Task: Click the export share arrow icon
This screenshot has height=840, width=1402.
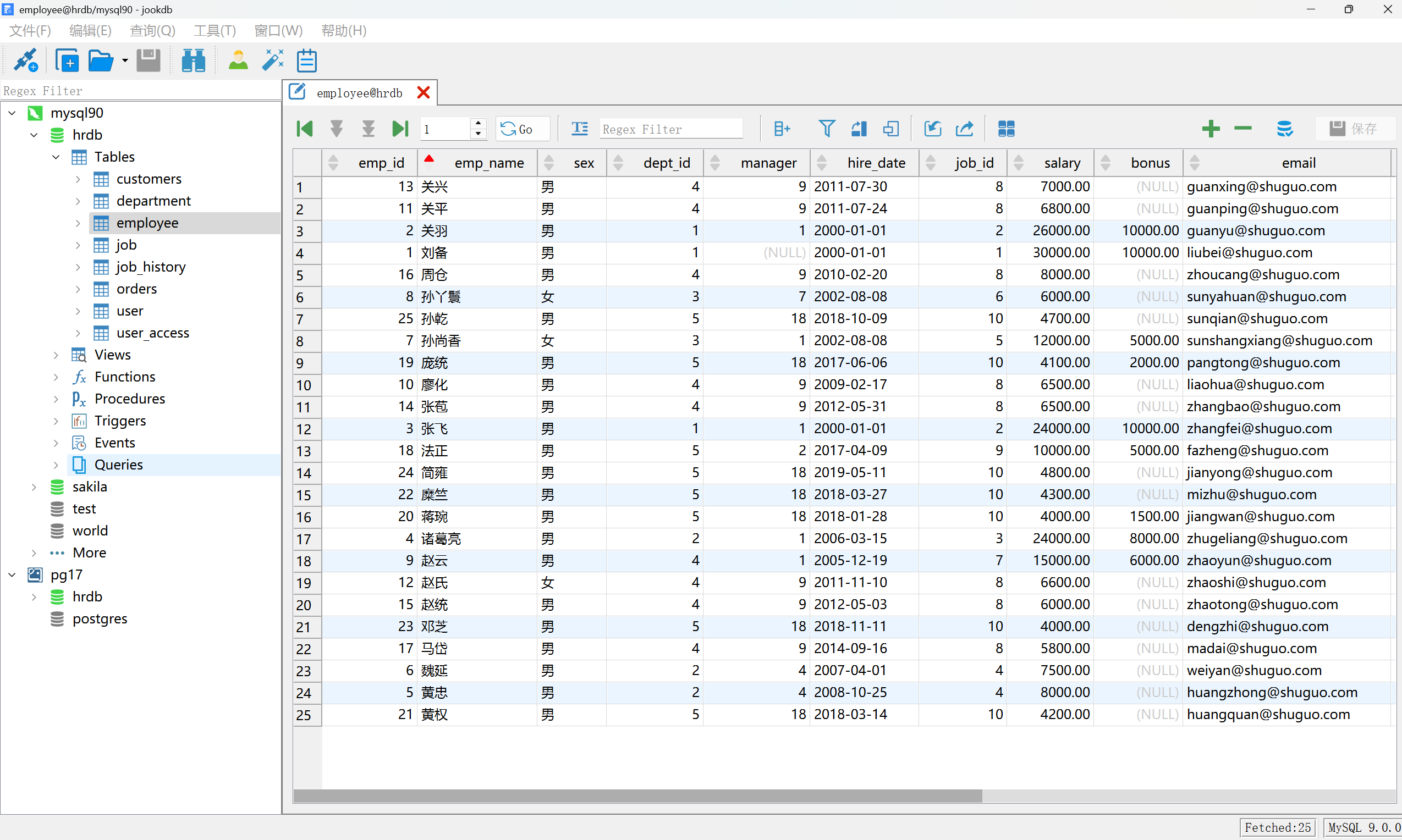Action: (964, 129)
